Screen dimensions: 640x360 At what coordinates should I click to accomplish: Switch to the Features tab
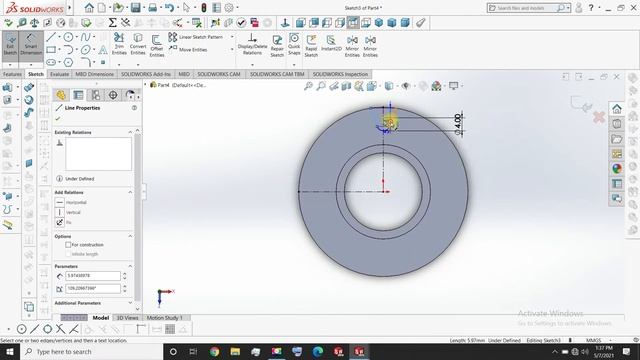click(x=12, y=74)
